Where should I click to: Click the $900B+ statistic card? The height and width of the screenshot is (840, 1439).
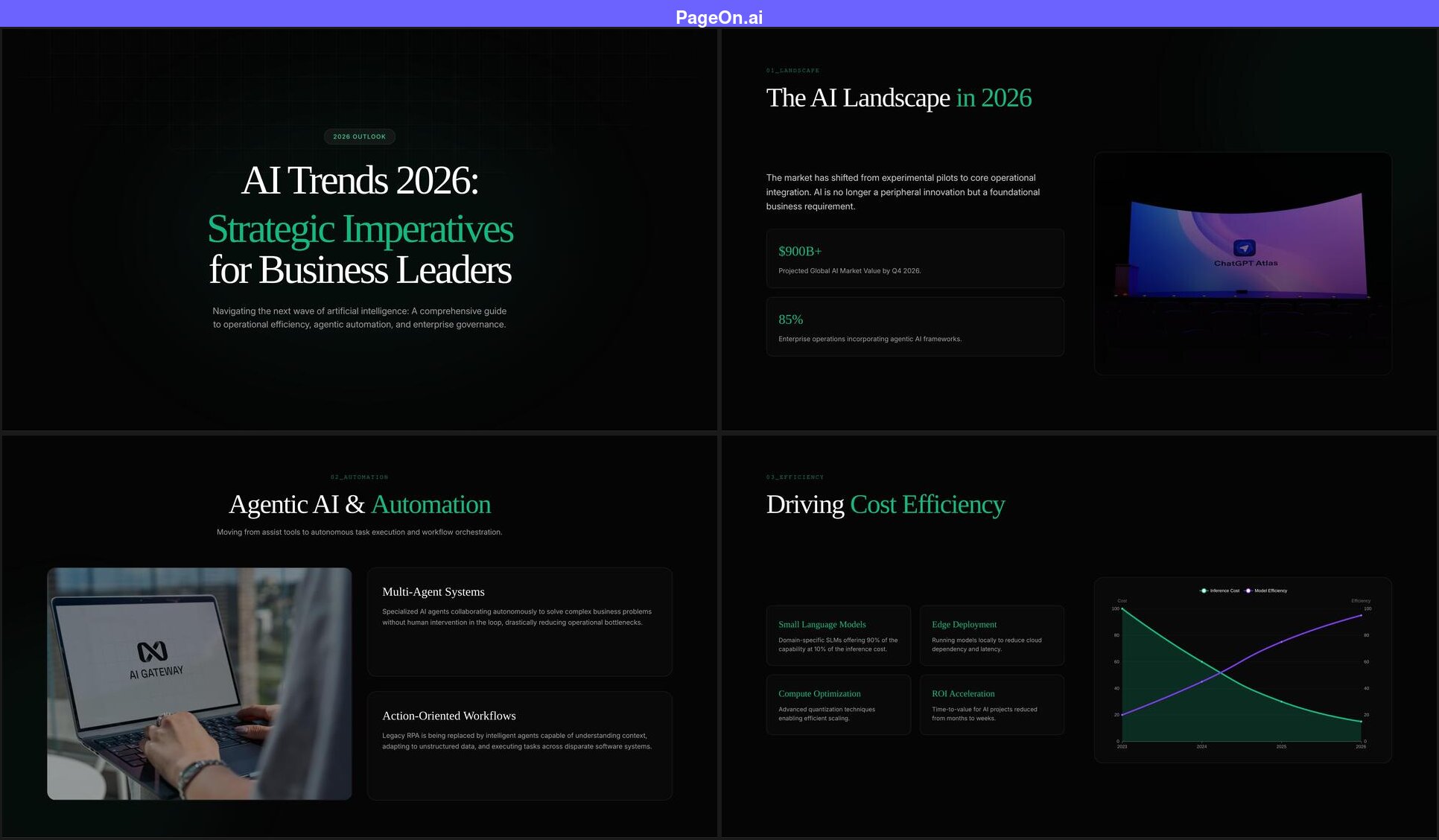[915, 258]
